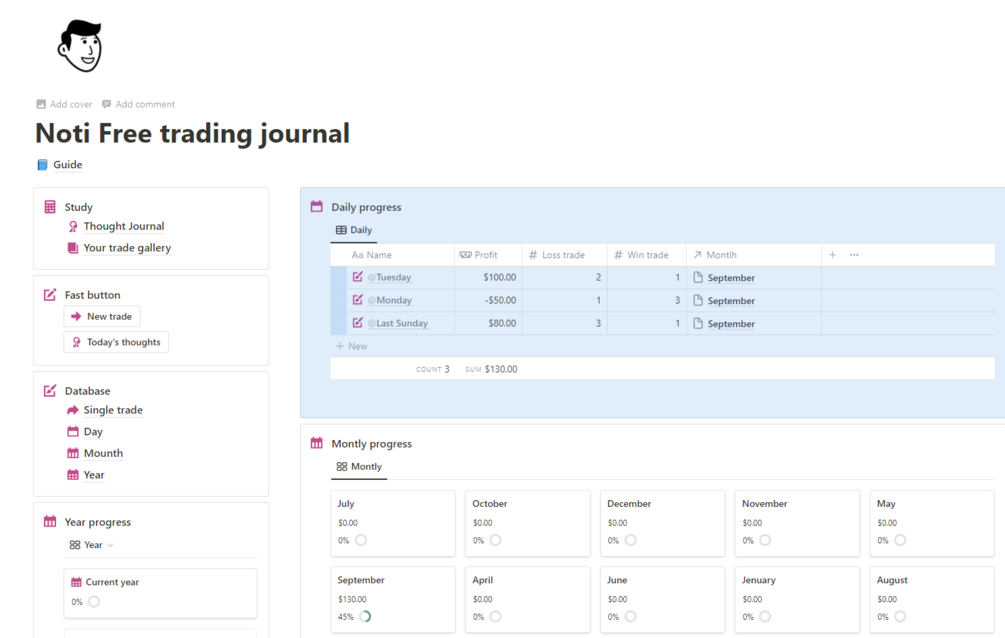
Task: Click the Database section pencil icon
Action: (50, 390)
